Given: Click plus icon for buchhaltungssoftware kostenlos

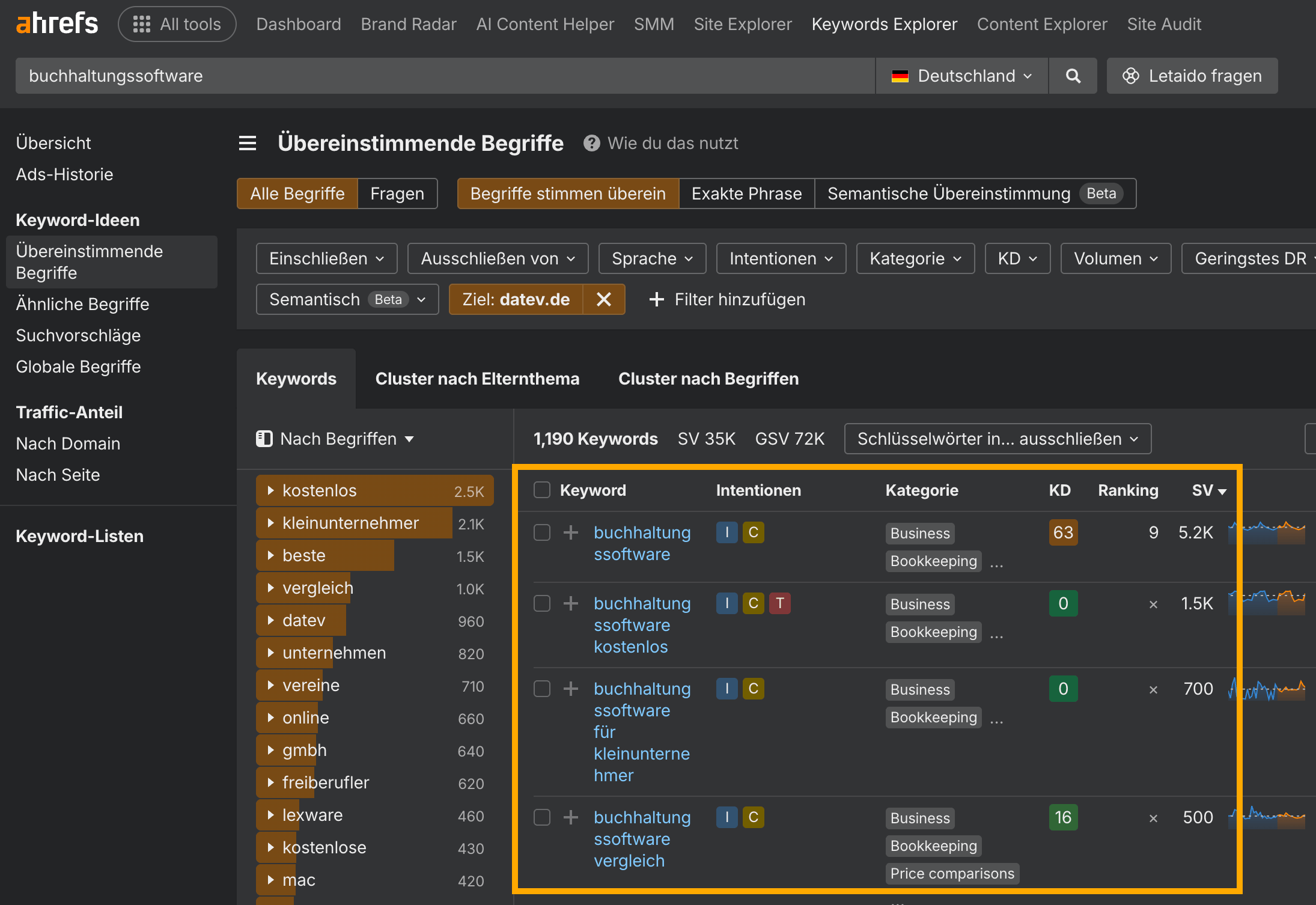Looking at the screenshot, I should point(571,603).
